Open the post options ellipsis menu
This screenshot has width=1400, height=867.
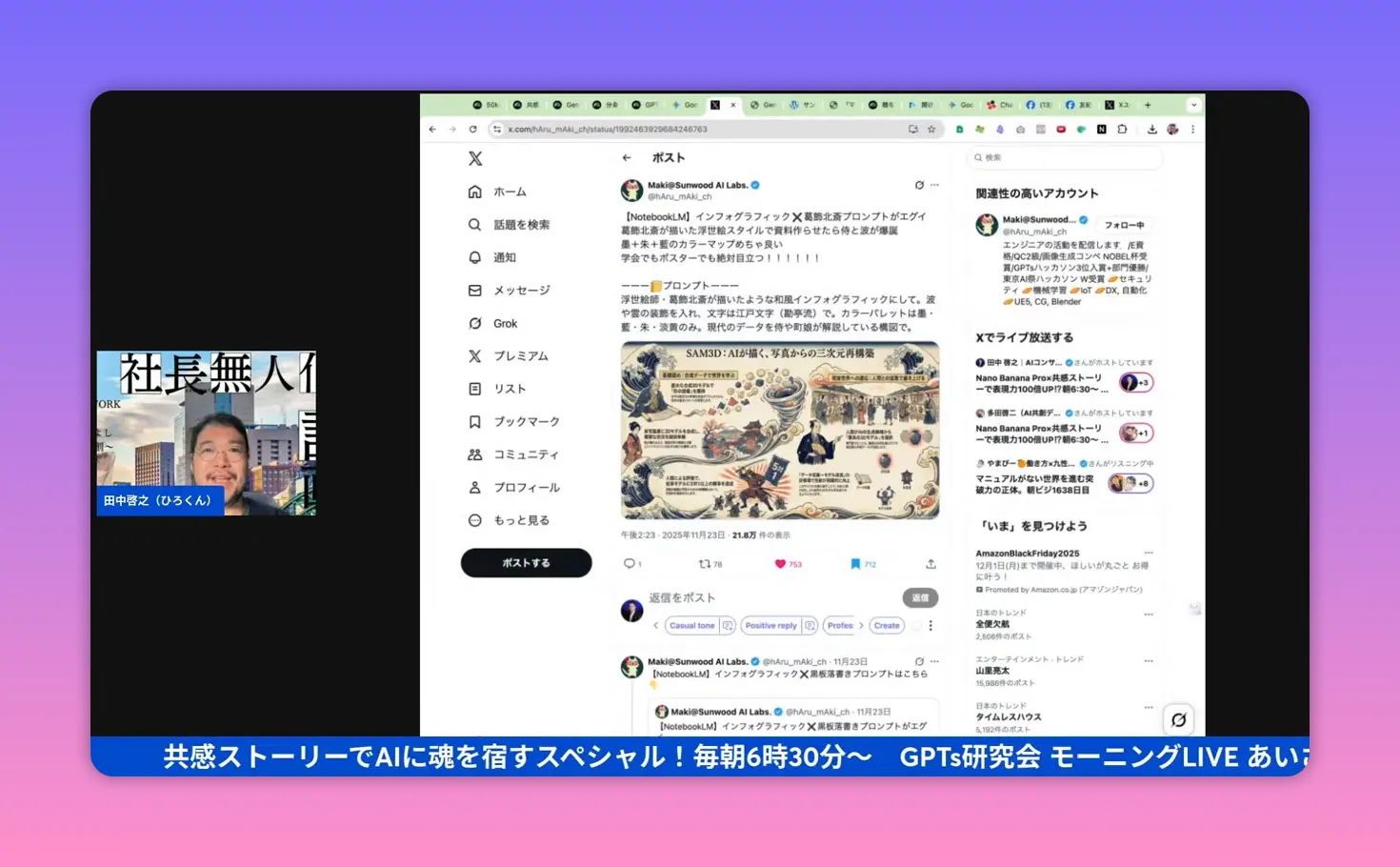pyautogui.click(x=934, y=185)
